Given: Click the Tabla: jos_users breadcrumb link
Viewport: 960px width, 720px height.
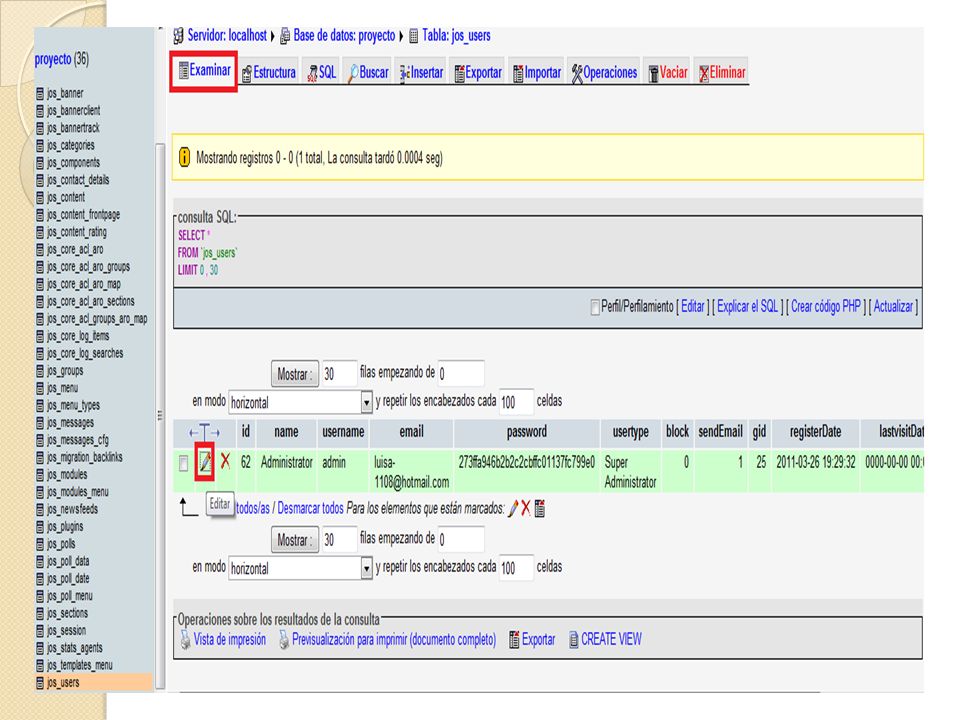Looking at the screenshot, I should click(456, 36).
